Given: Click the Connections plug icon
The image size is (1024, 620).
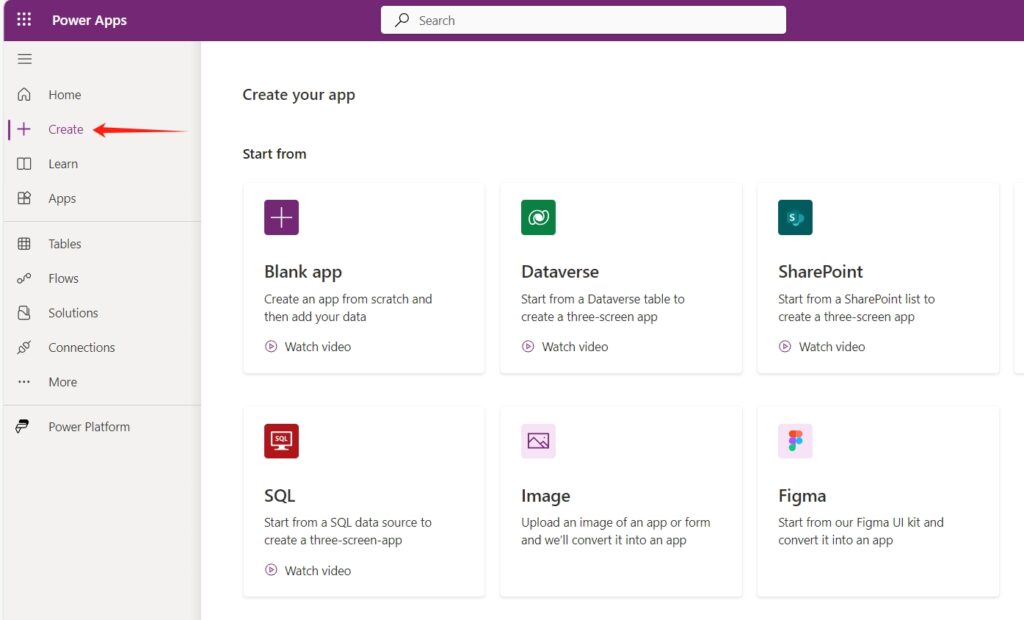Looking at the screenshot, I should pos(24,347).
